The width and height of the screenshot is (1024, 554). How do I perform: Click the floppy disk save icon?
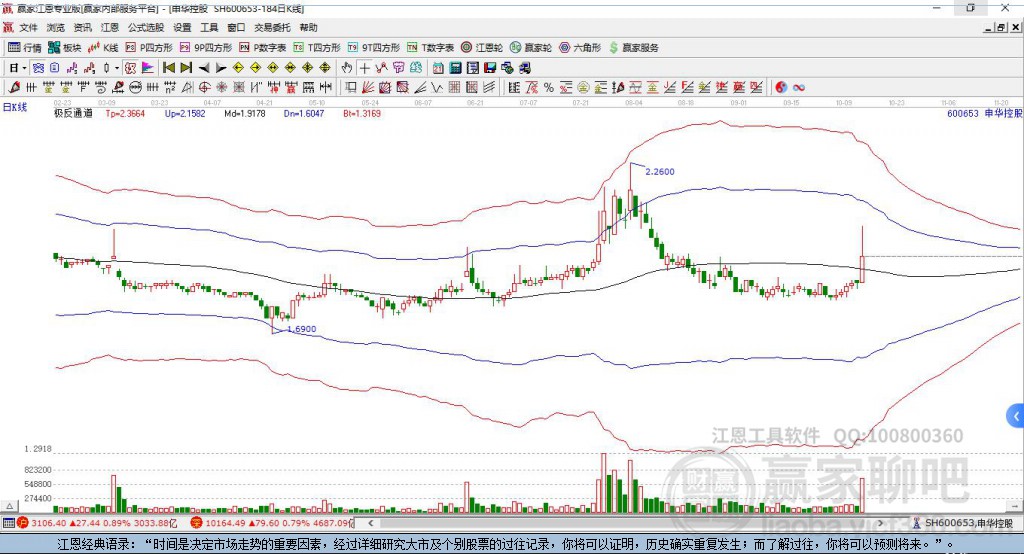[x=490, y=68]
